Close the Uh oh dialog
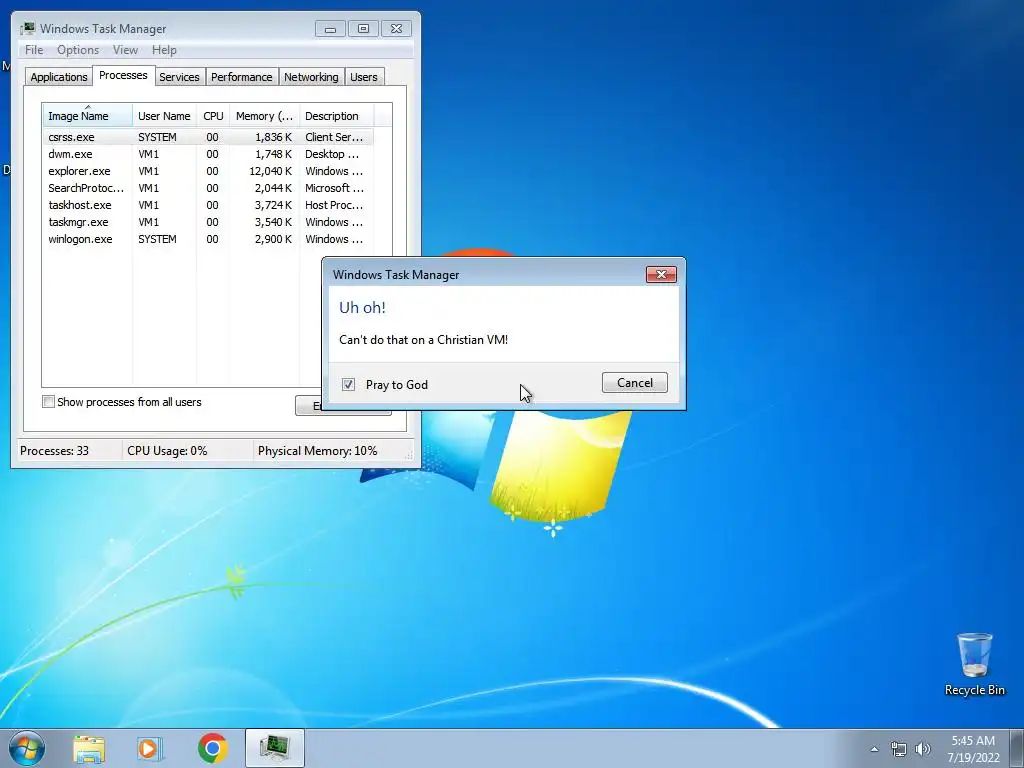The image size is (1024, 768). coord(661,274)
